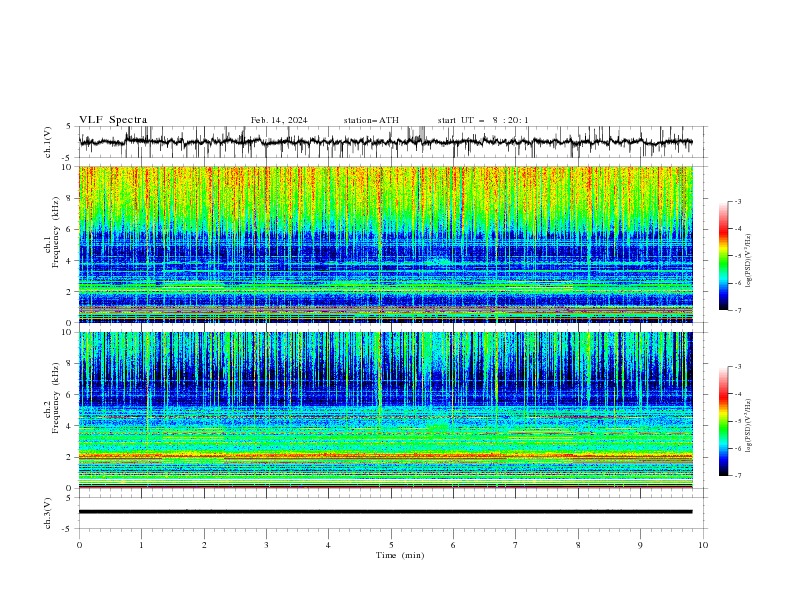Click the "3" minute tick label

[x=266, y=545]
